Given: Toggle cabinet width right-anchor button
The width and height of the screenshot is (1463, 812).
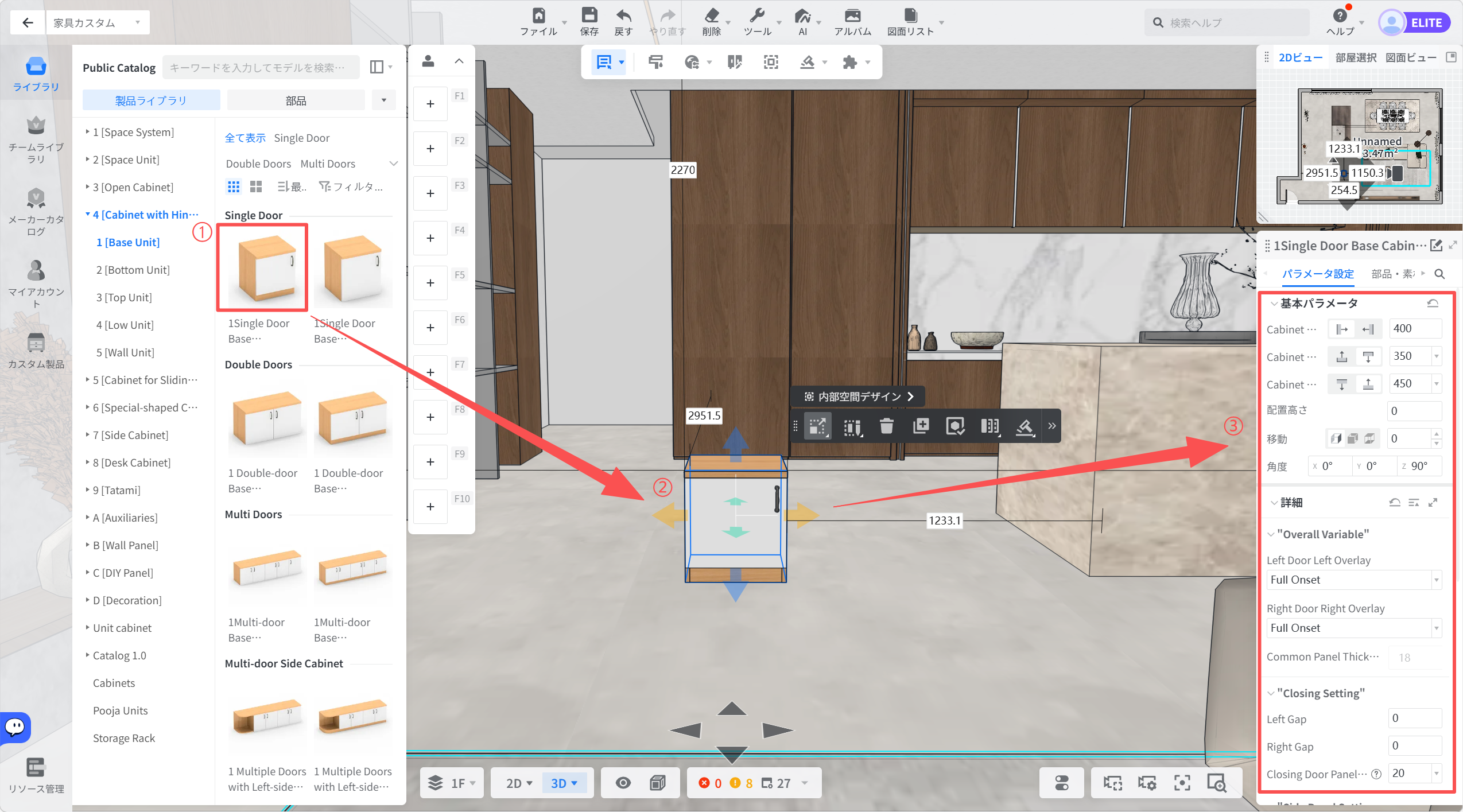Looking at the screenshot, I should tap(1368, 329).
